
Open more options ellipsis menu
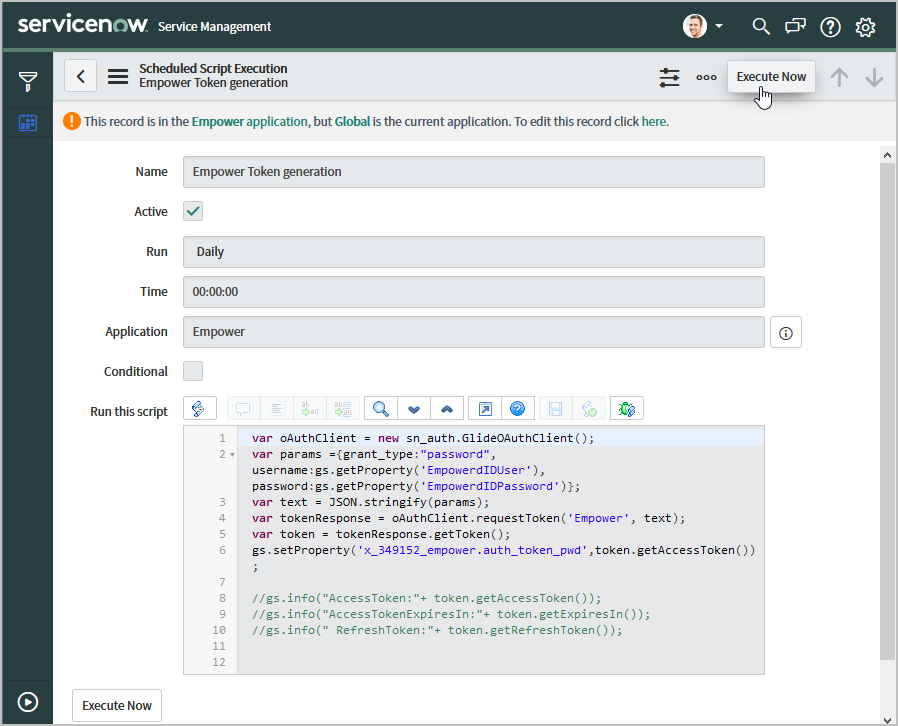click(706, 77)
